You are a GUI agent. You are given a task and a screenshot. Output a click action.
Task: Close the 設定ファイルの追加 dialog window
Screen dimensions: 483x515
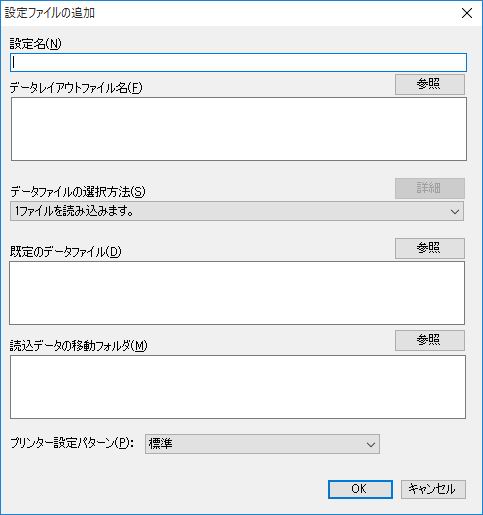tap(467, 13)
